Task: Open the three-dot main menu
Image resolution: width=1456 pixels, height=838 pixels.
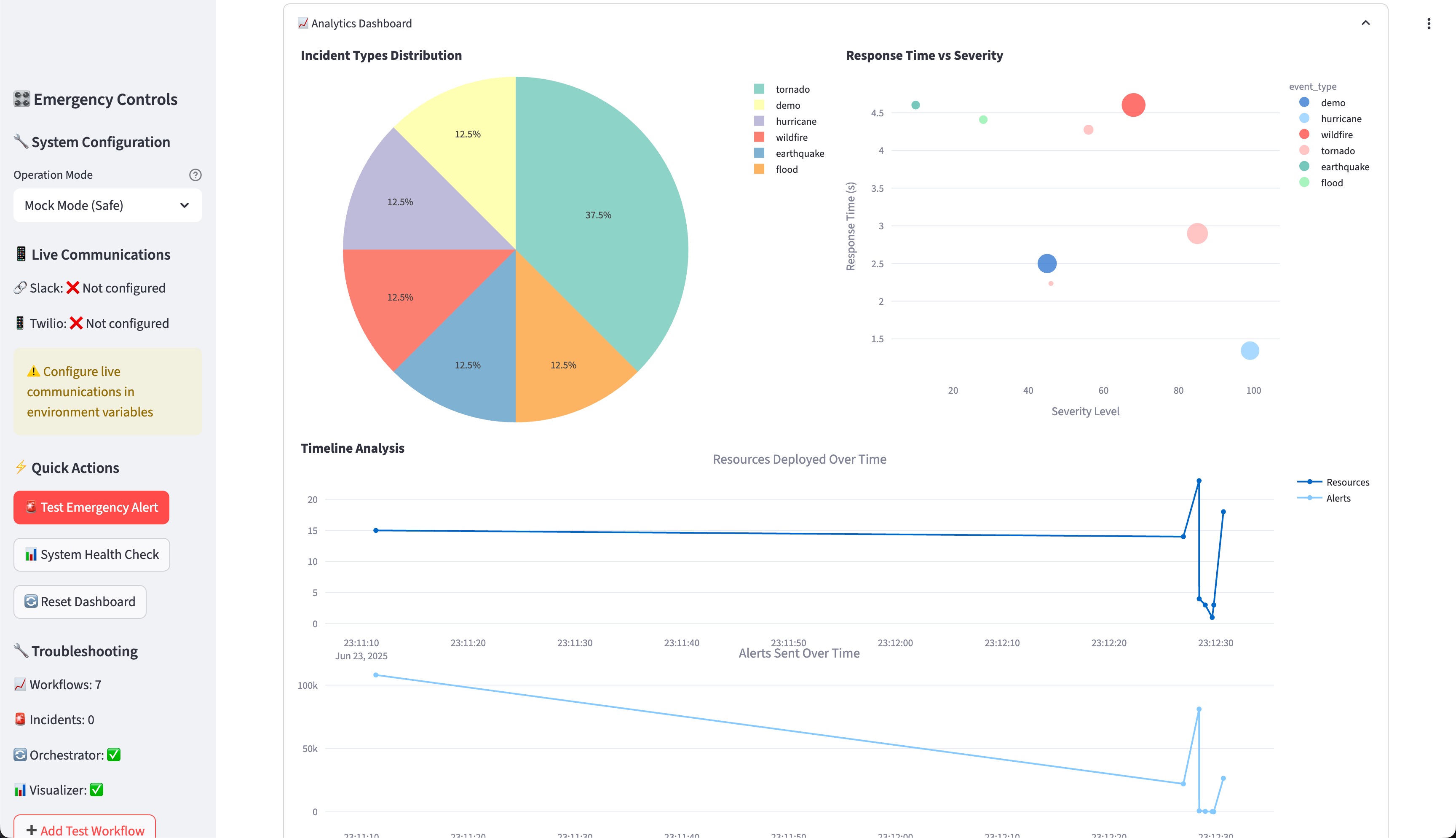Action: coord(1428,24)
